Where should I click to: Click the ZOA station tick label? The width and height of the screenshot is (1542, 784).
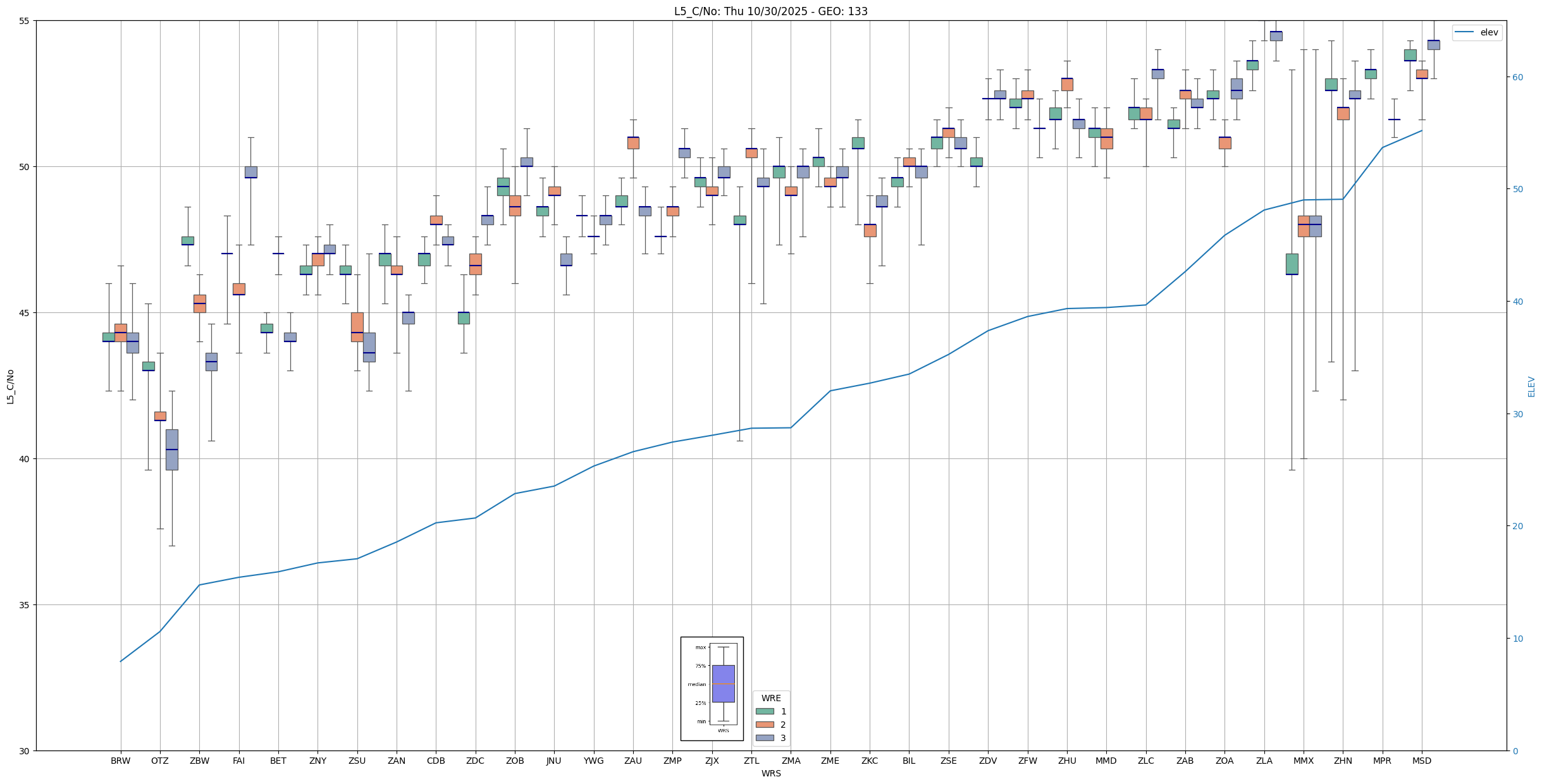point(1224,761)
